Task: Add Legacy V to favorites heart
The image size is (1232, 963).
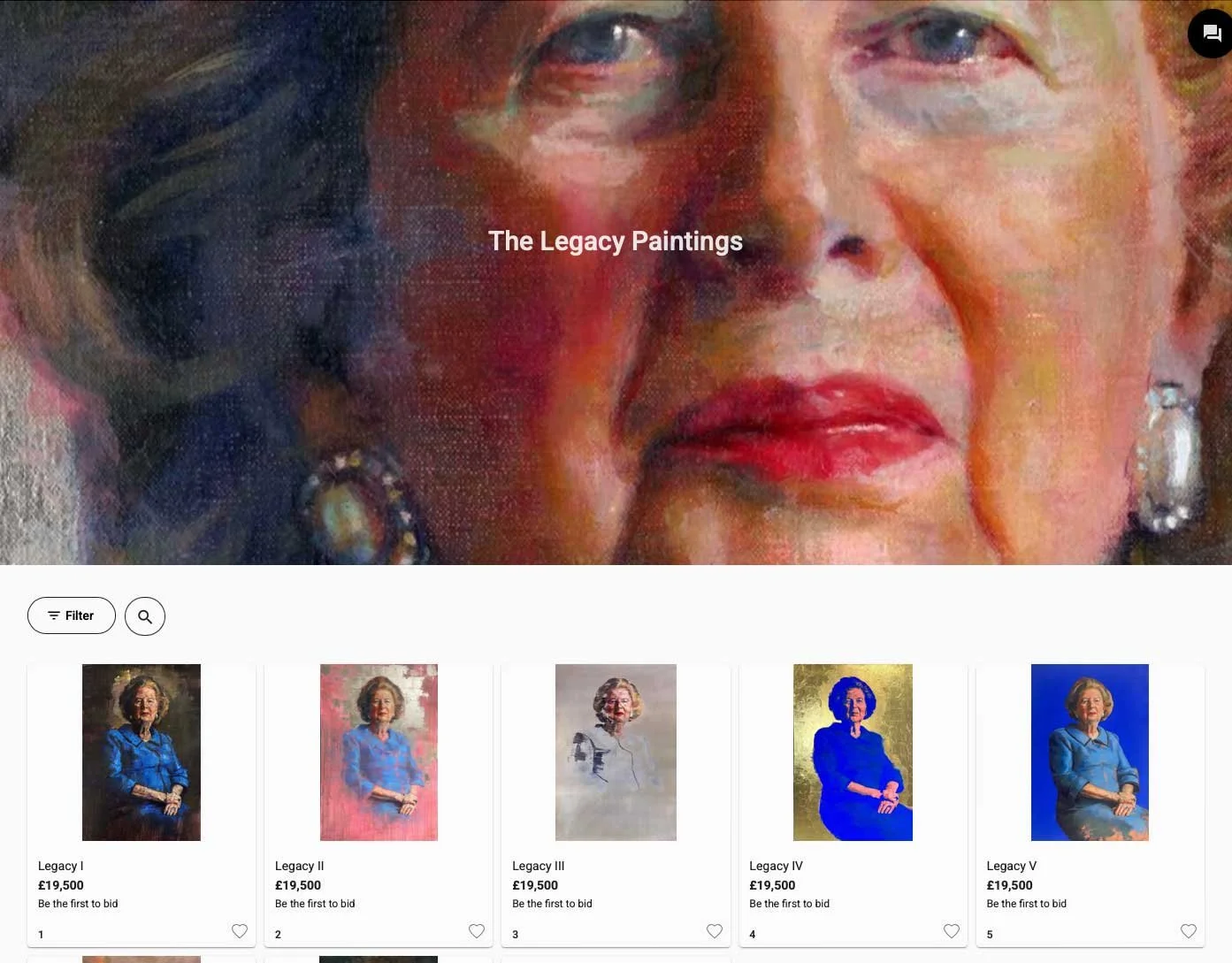Action: (1189, 931)
